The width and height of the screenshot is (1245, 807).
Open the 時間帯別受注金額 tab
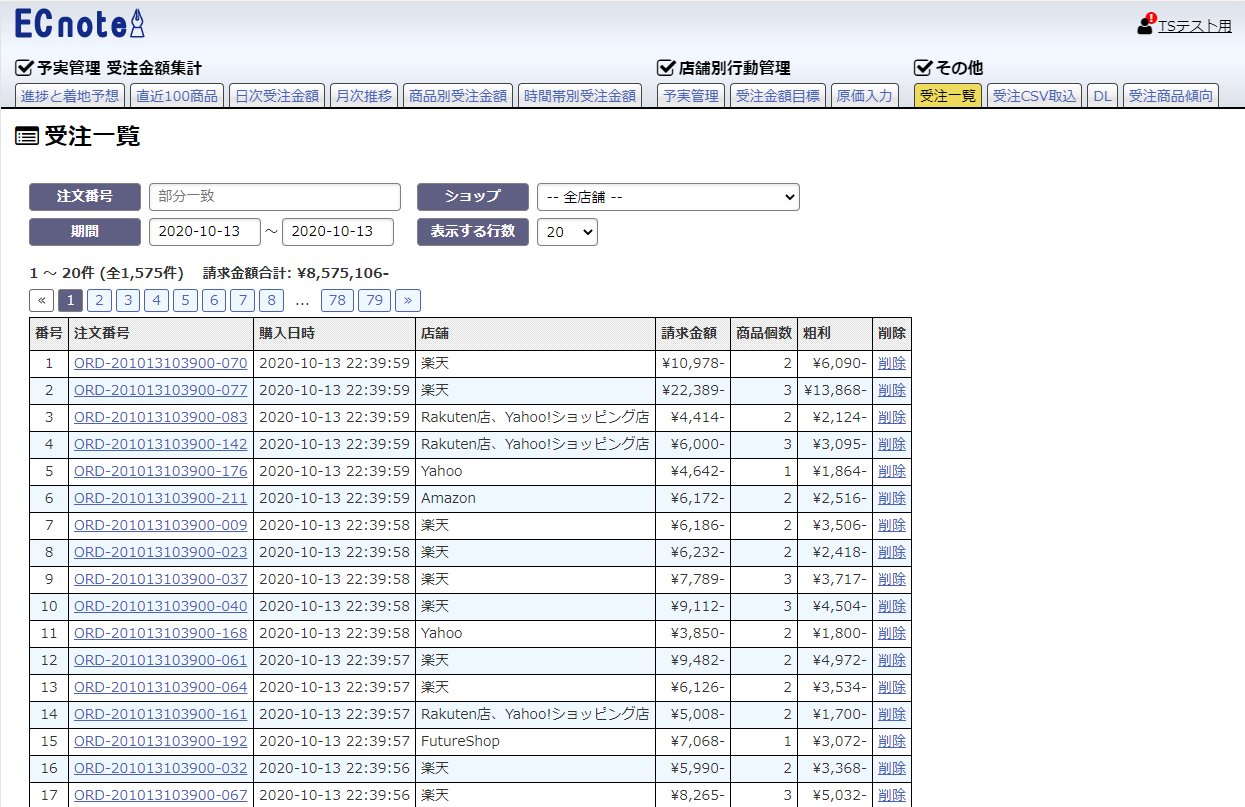580,96
